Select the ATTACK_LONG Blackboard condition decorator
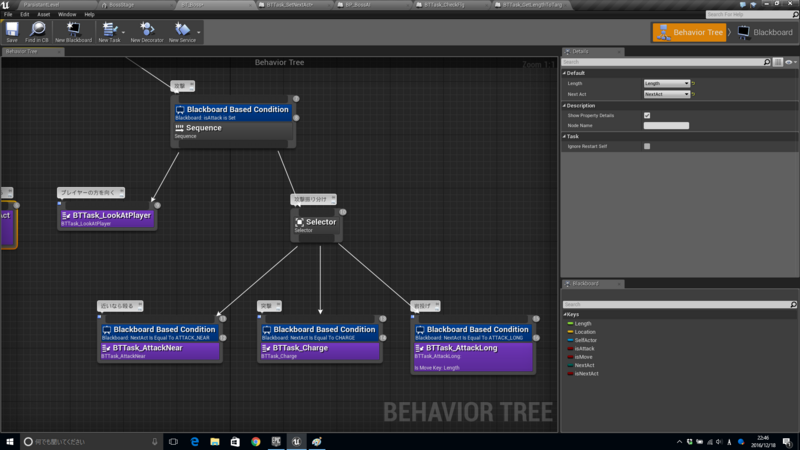Screen dimensions: 800x450 tap(473, 333)
